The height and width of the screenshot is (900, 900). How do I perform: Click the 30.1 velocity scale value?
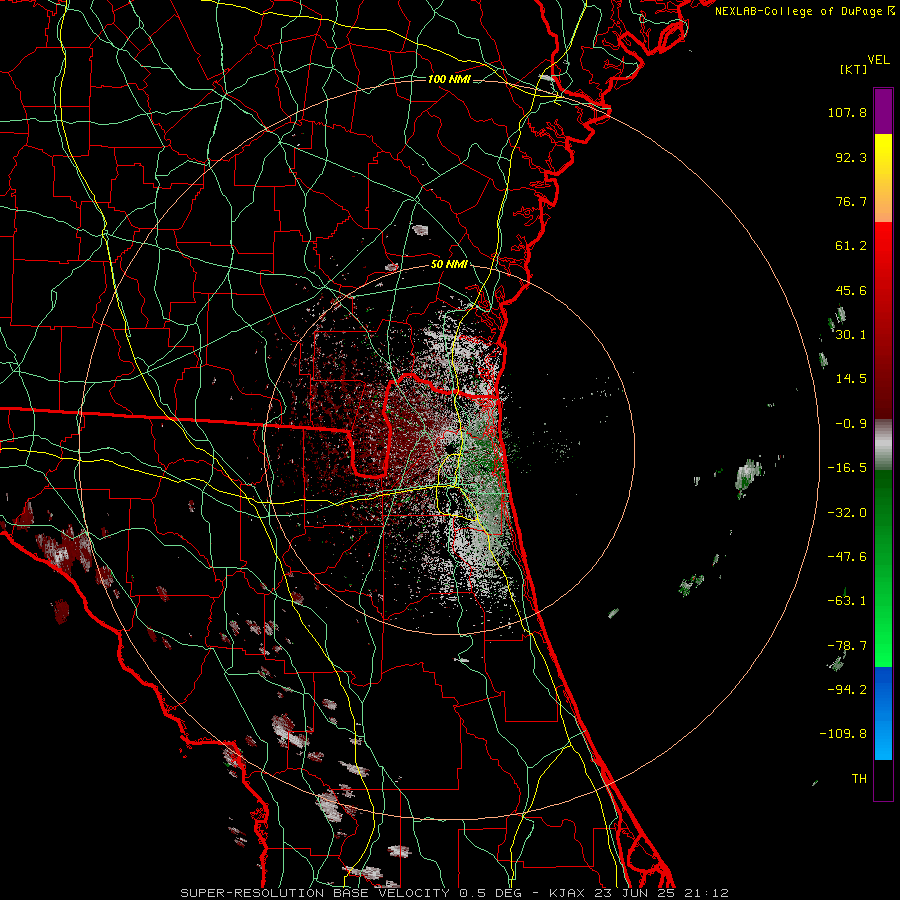(851, 335)
